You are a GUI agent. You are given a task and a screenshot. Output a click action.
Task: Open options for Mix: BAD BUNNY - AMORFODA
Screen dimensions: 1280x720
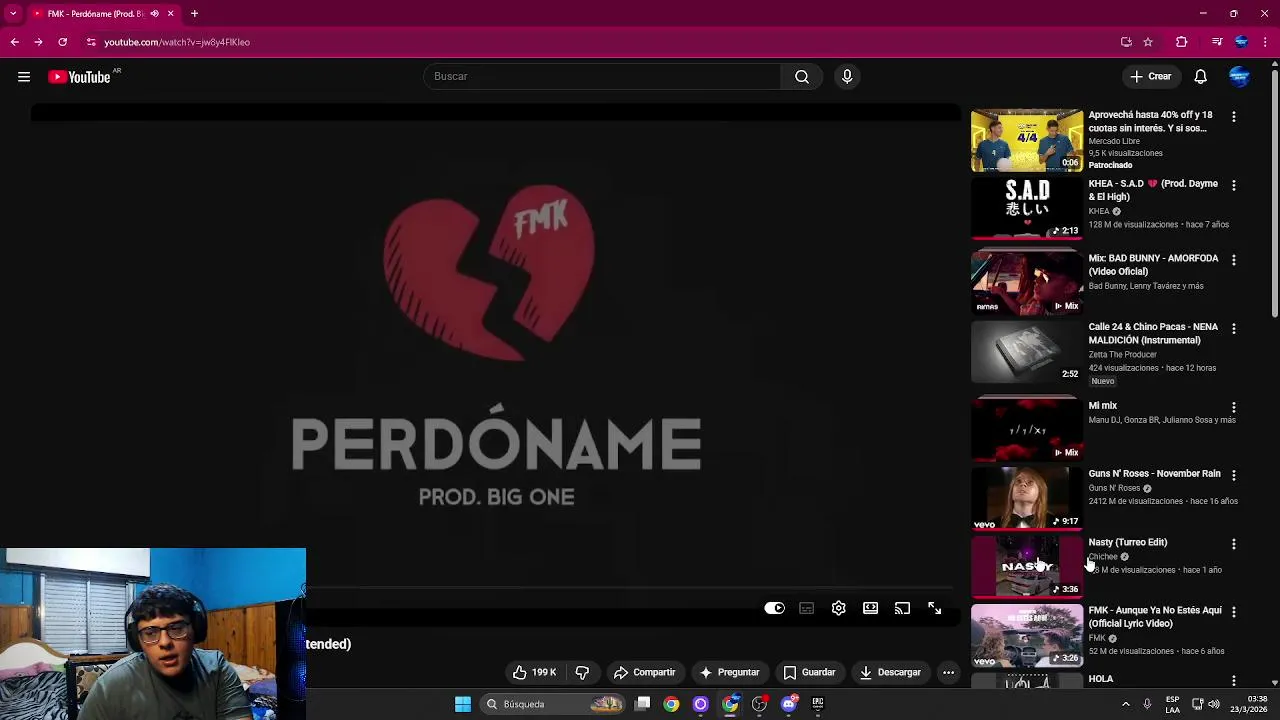point(1233,260)
